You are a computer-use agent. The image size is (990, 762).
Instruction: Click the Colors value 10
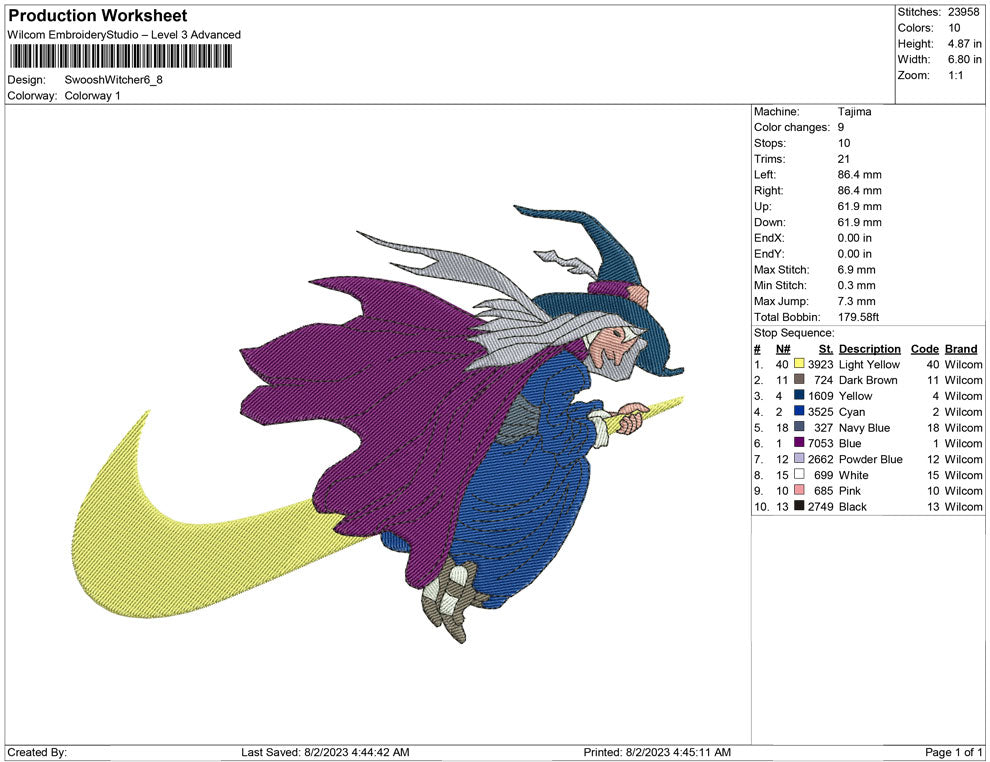(x=954, y=28)
